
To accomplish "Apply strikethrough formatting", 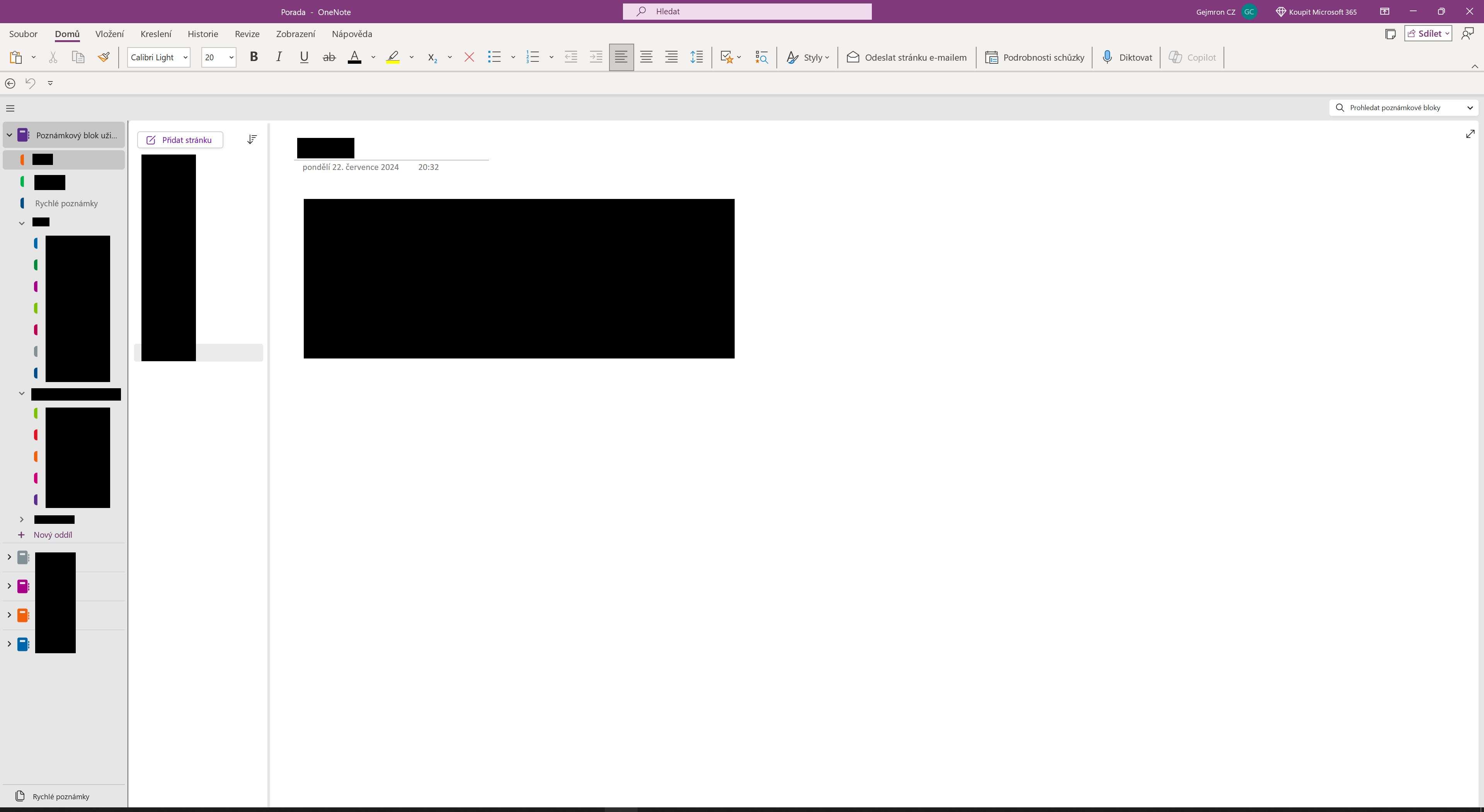I will pos(329,57).
